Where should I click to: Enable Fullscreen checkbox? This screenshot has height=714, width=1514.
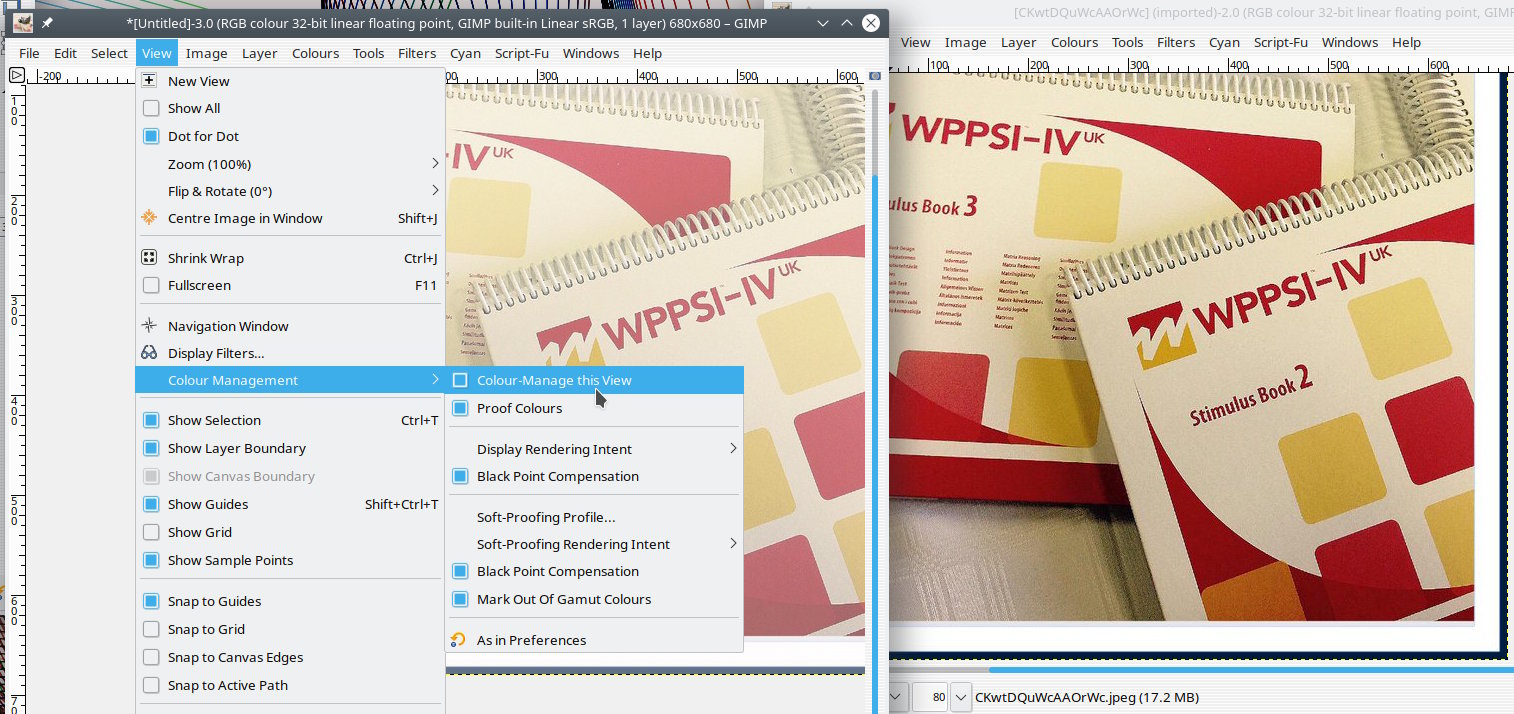click(151, 285)
